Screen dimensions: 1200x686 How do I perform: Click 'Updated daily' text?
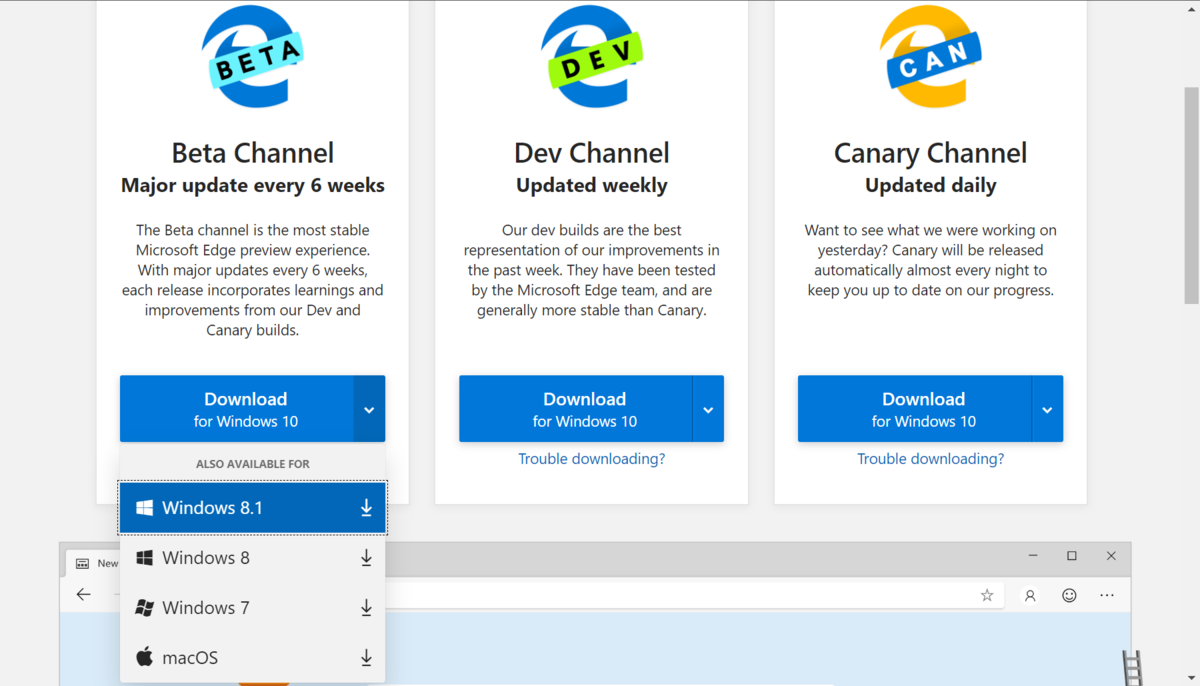(x=930, y=186)
